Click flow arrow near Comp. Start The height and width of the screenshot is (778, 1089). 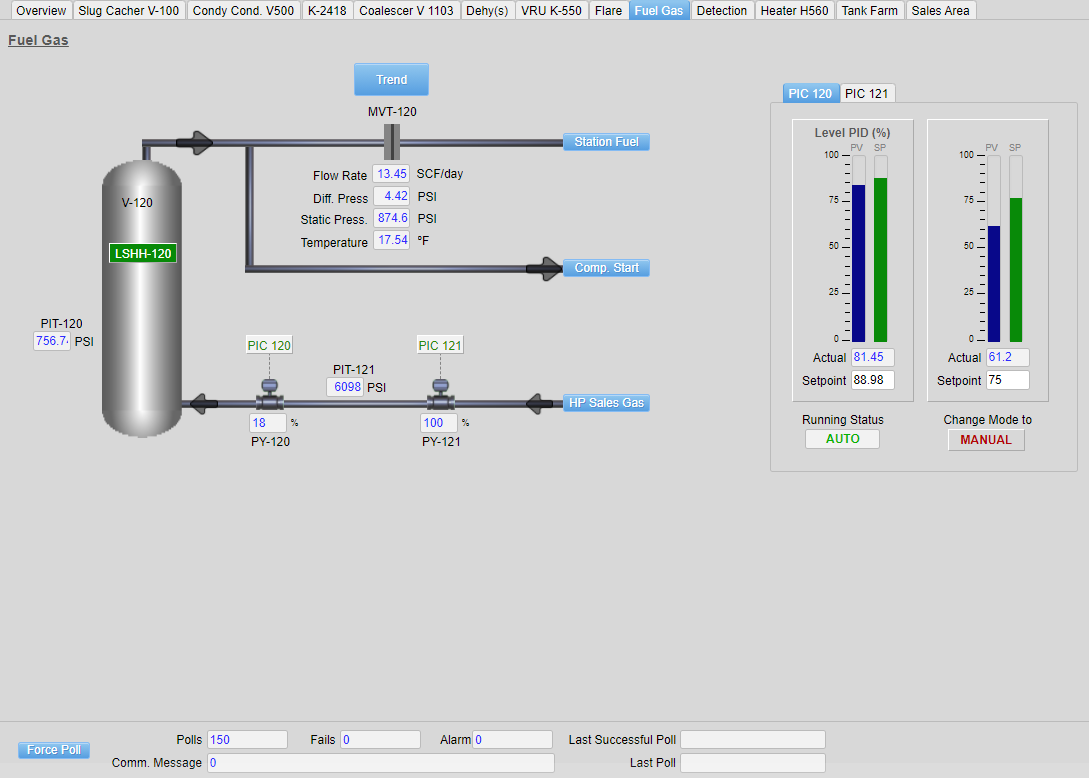(544, 268)
